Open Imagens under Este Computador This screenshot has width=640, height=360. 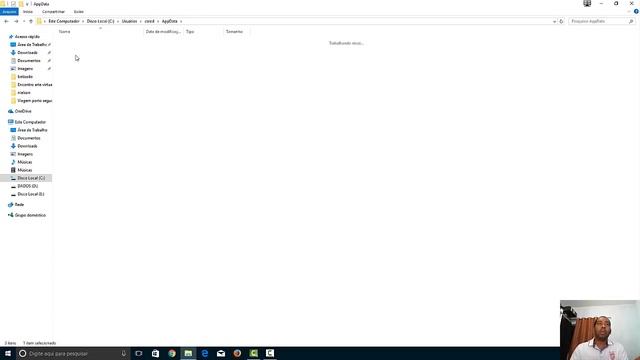25,154
